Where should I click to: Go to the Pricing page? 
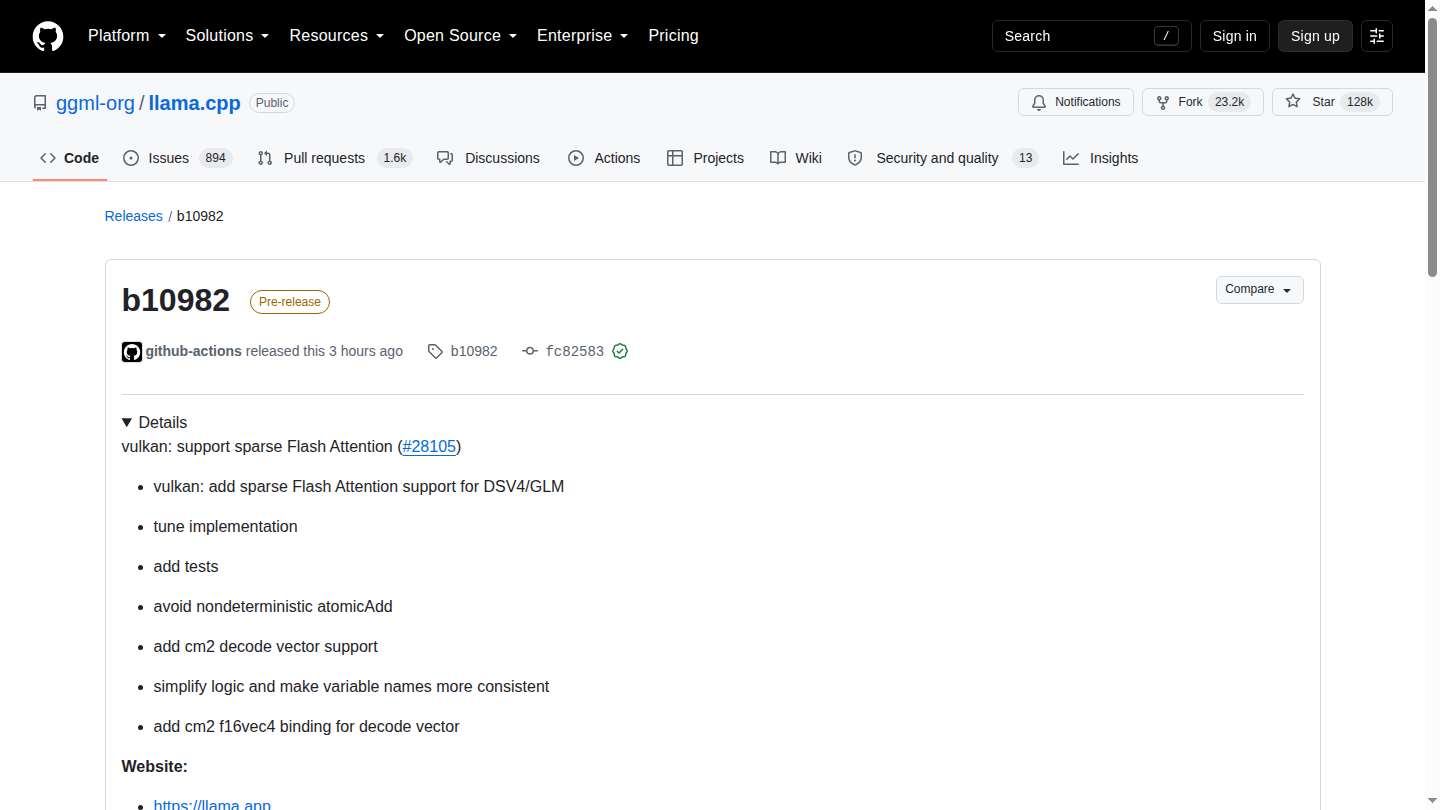(673, 35)
